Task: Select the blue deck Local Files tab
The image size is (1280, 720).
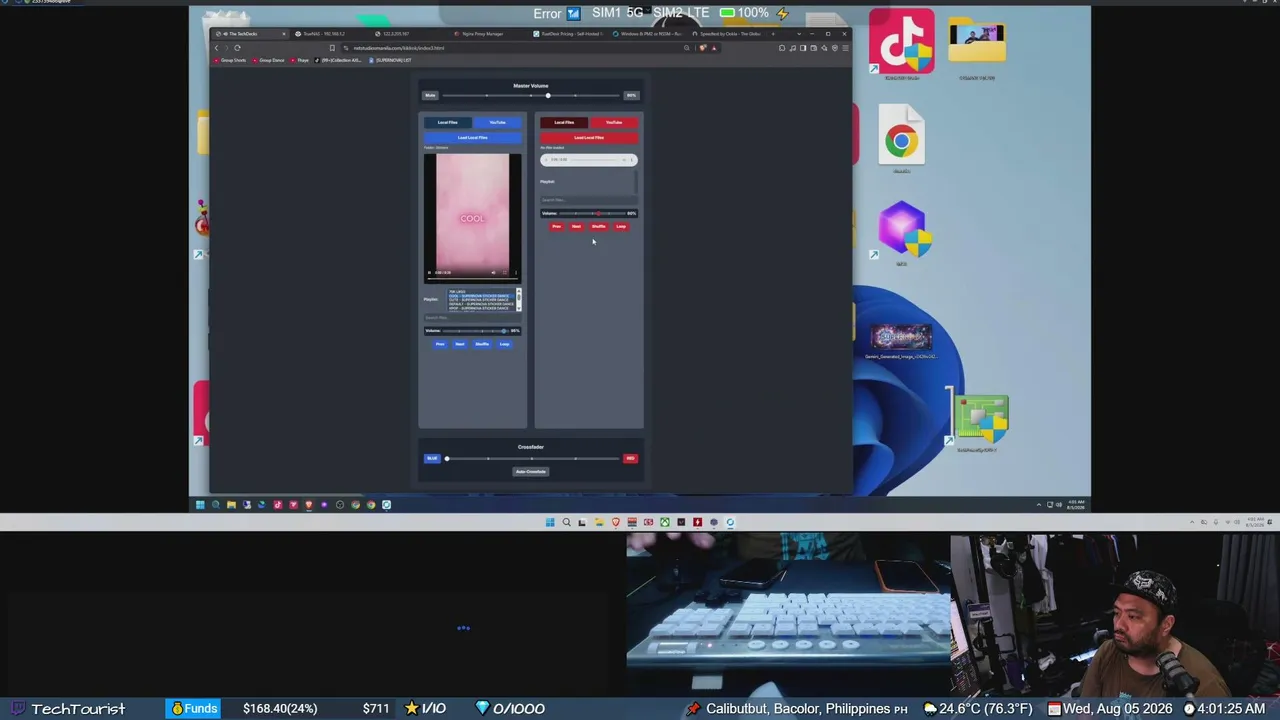Action: coord(448,123)
